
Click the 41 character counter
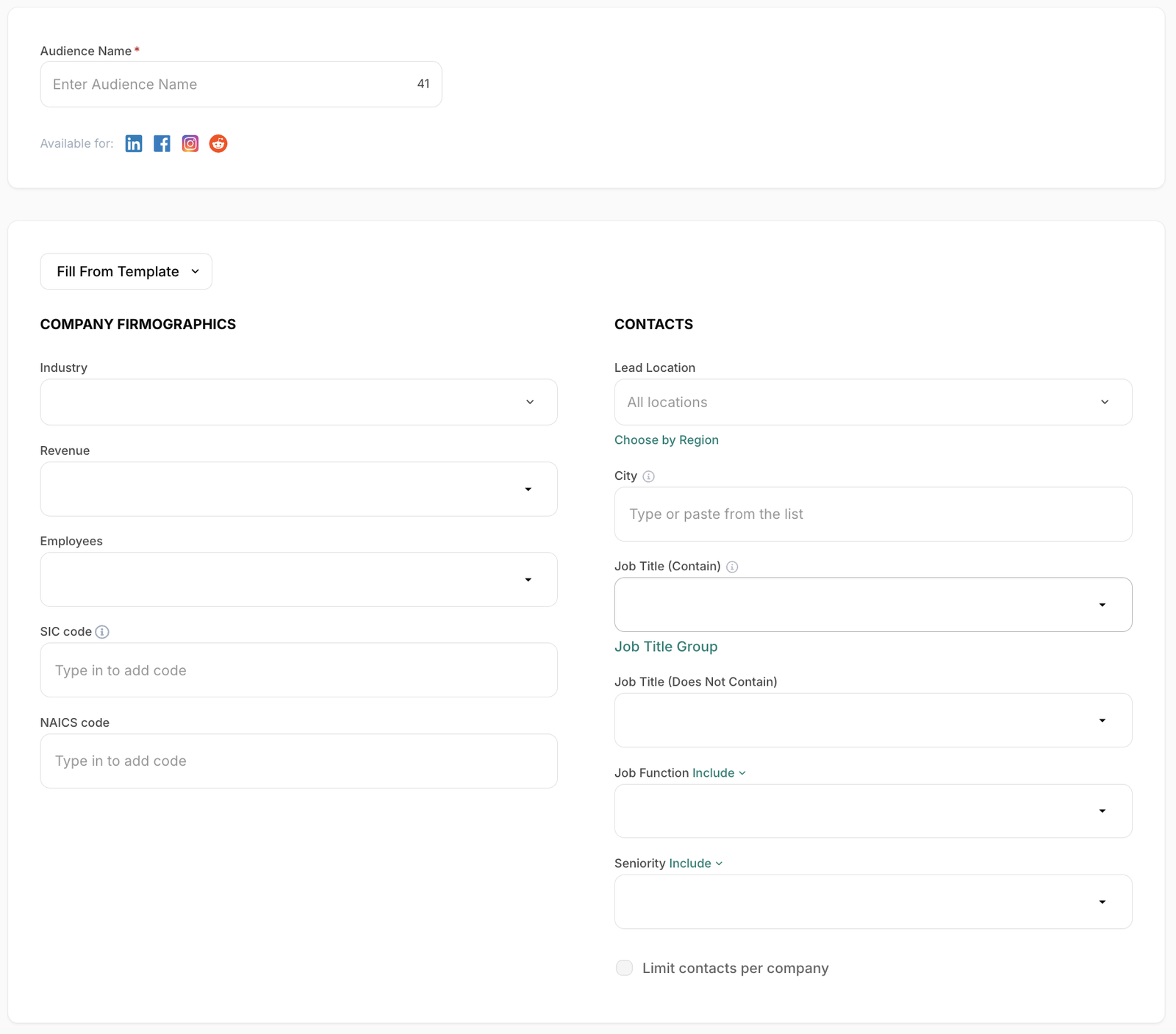[x=423, y=84]
